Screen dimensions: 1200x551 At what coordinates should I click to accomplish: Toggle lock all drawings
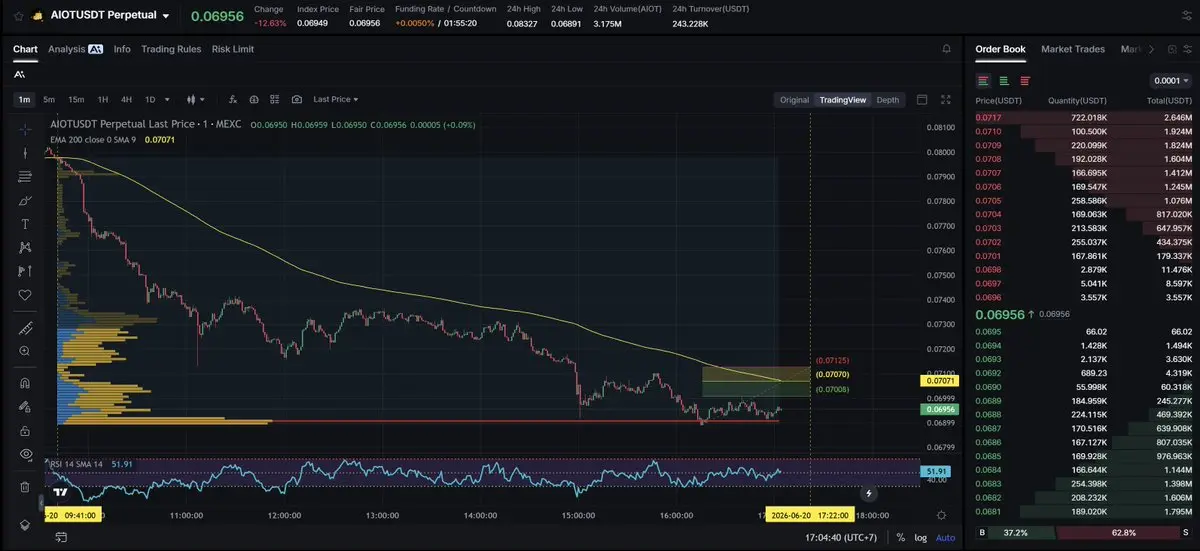25,430
